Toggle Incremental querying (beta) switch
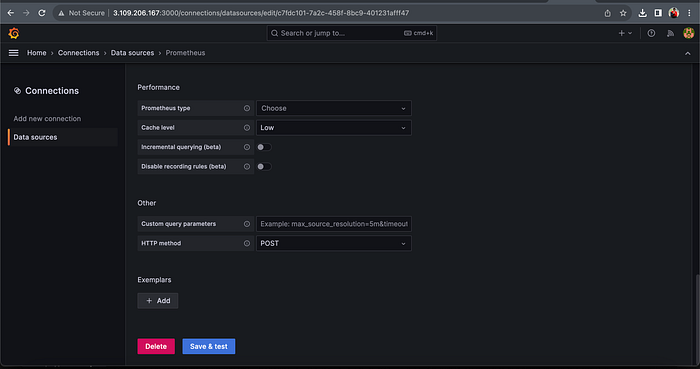This screenshot has height=369, width=700. pos(264,147)
